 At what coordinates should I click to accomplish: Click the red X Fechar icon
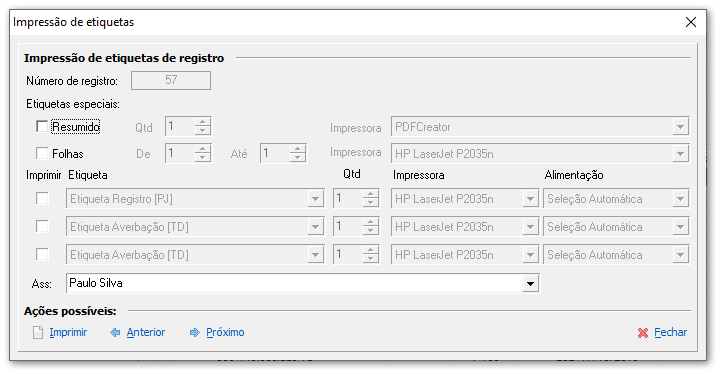pyautogui.click(x=643, y=333)
